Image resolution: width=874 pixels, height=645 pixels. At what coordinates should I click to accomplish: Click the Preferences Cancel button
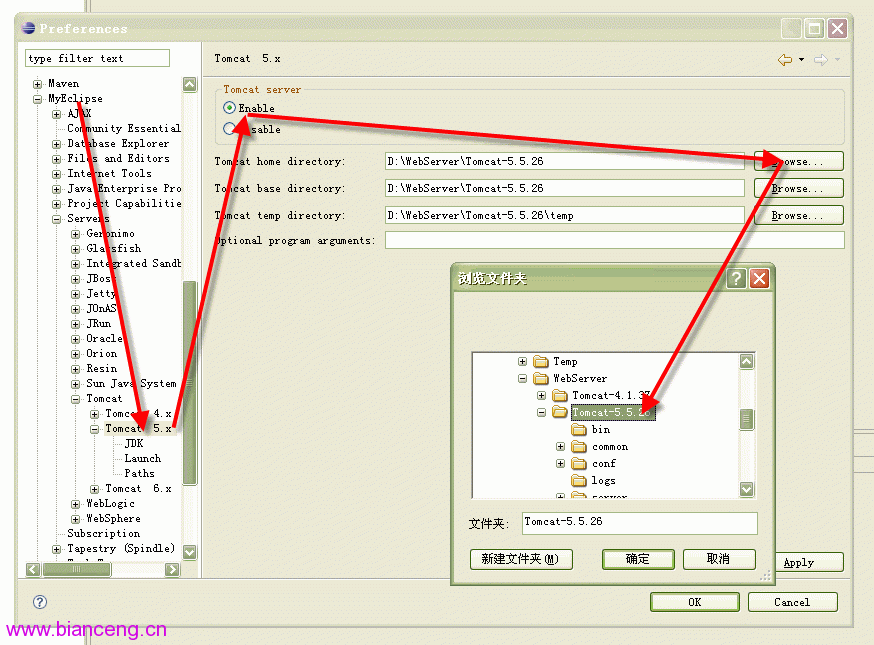point(792,602)
